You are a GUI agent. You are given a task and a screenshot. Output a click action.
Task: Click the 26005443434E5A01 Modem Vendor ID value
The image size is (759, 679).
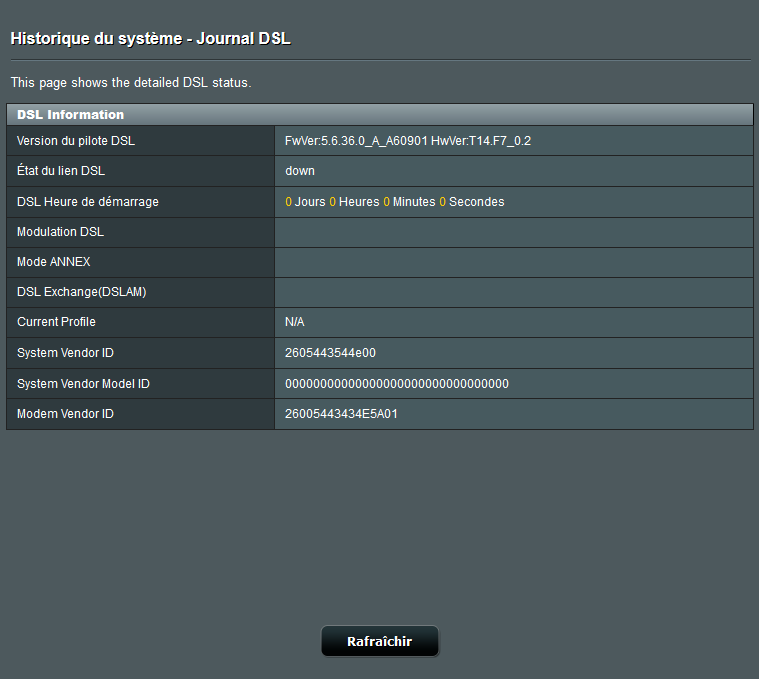pyautogui.click(x=341, y=414)
